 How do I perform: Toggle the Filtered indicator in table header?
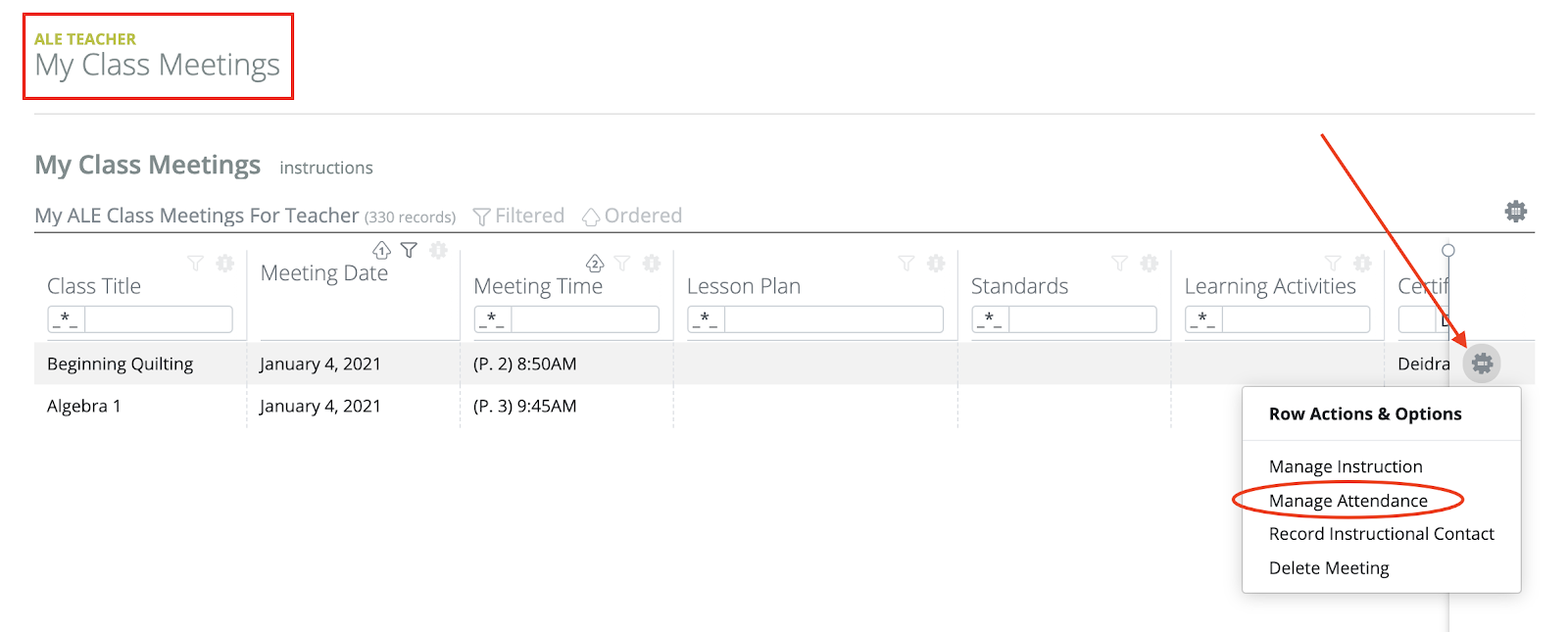coord(518,216)
